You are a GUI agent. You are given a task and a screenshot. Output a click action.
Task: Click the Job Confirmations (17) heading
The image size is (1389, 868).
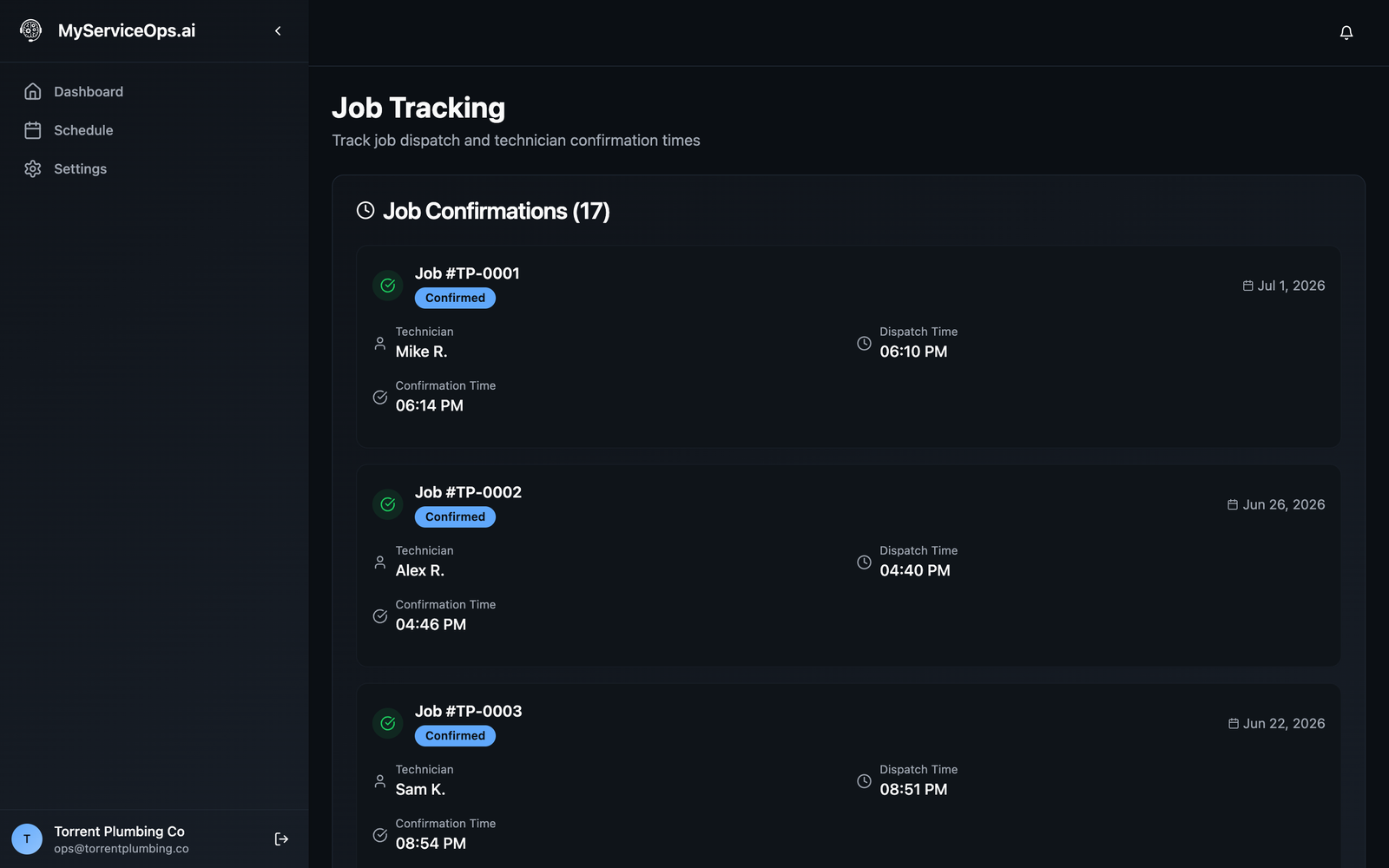(497, 211)
